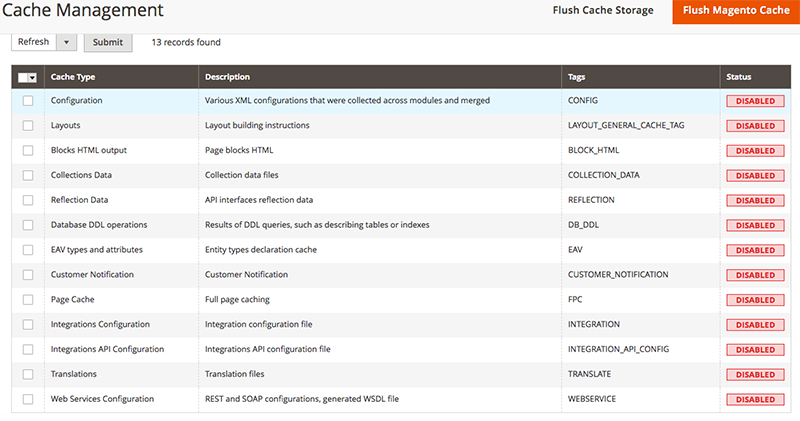Click the Tags column header
The height and width of the screenshot is (421, 800).
point(577,77)
